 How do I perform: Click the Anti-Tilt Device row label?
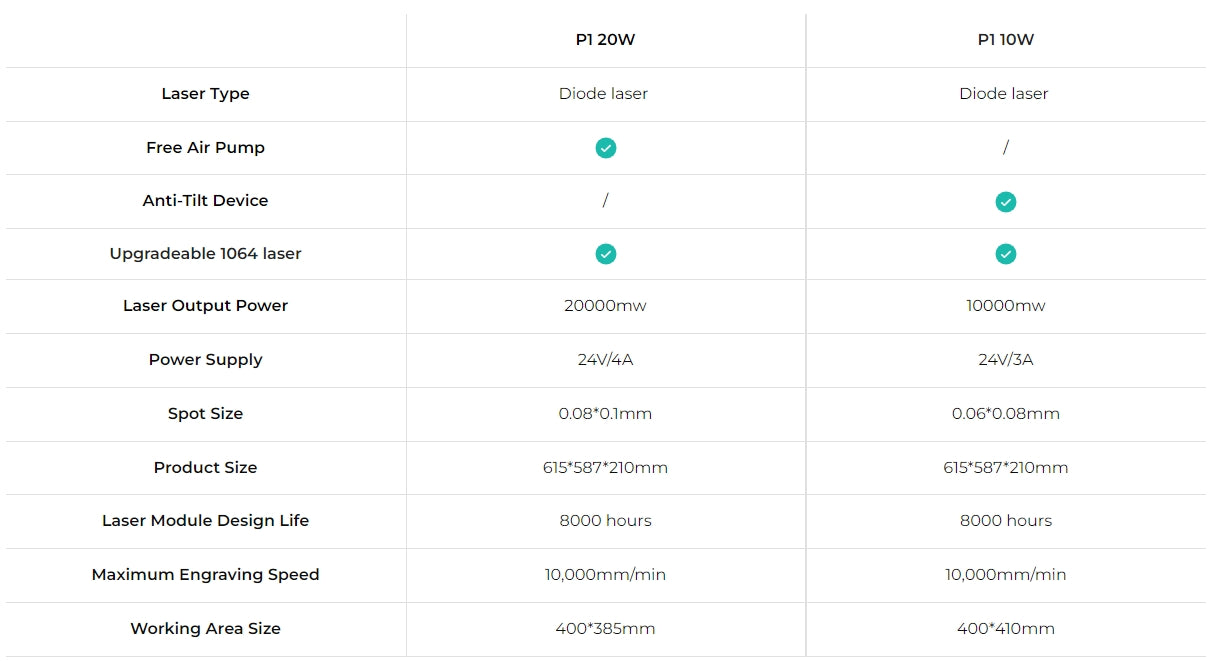(206, 201)
